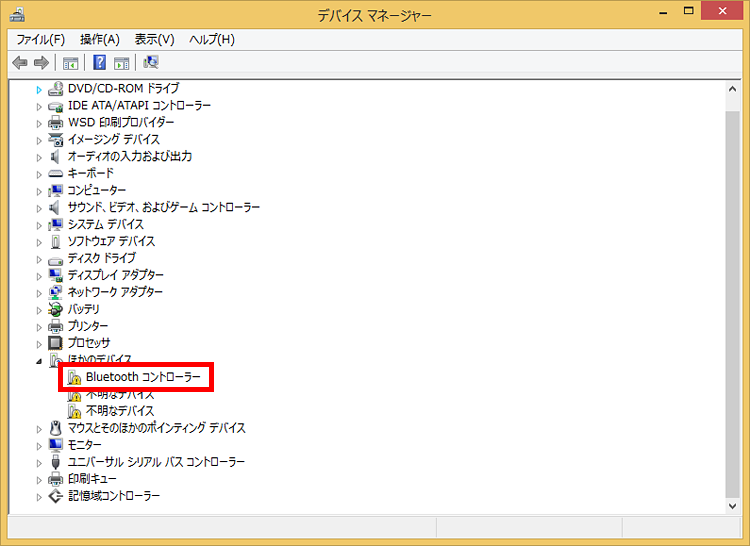Click the システム デバイス icon
This screenshot has height=546, width=750.
pos(55,224)
